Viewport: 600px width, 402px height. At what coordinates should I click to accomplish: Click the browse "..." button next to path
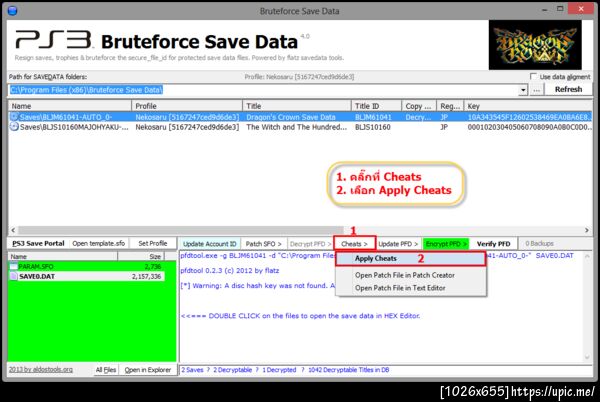point(536,90)
